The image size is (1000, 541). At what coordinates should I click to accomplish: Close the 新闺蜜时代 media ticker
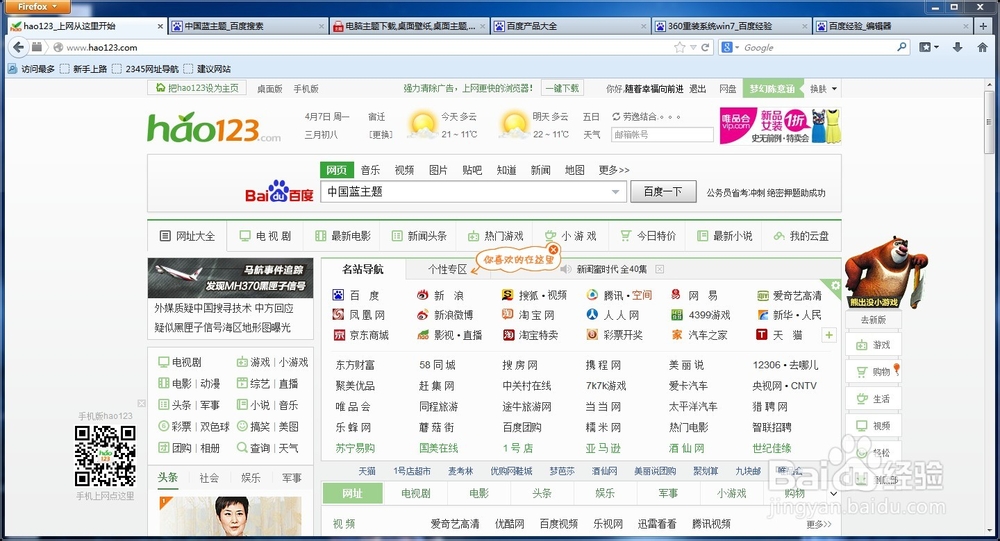tap(659, 269)
